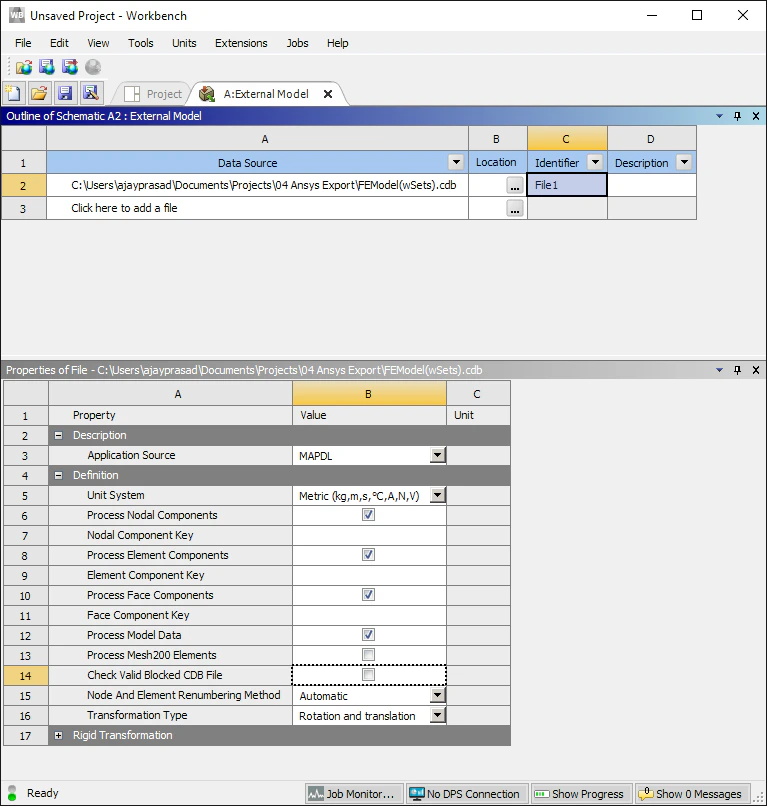
Task: Open the View menu
Action: coord(98,43)
